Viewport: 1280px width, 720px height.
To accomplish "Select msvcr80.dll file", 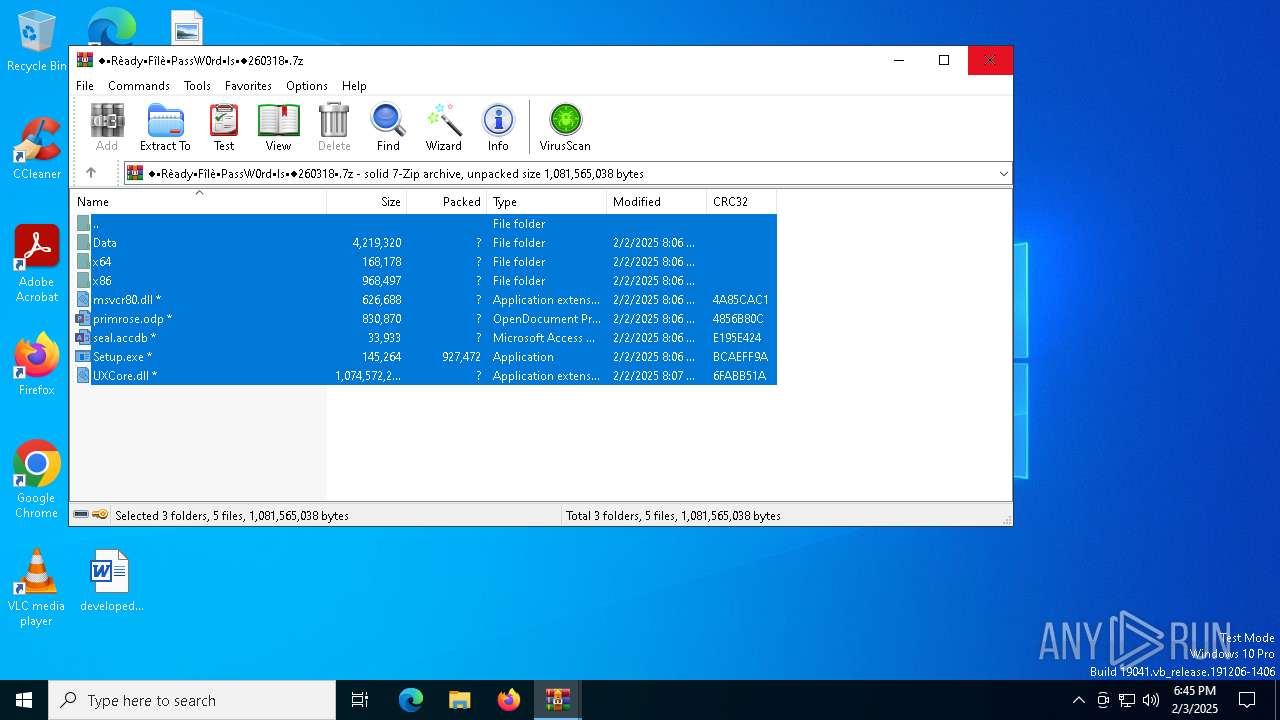I will (425, 300).
